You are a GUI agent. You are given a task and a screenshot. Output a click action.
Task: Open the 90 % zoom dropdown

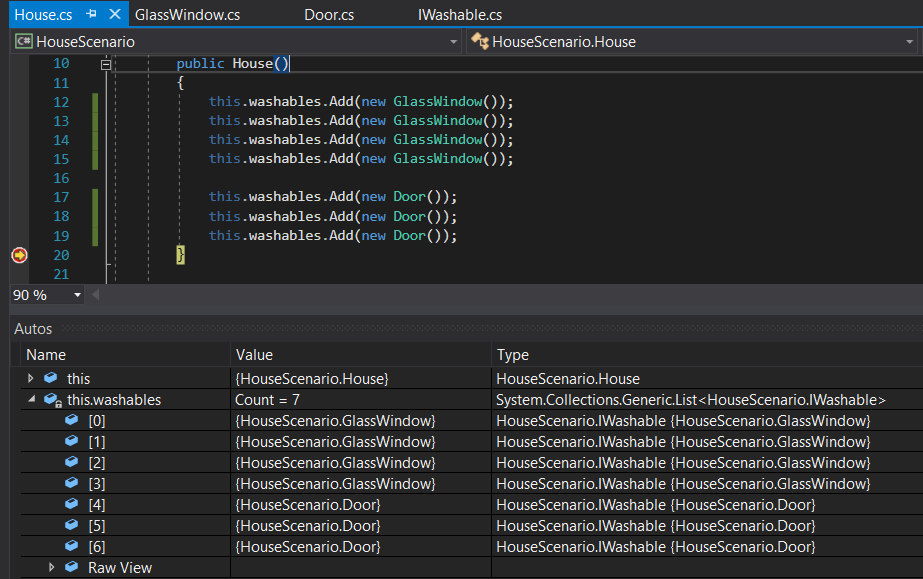pos(77,295)
